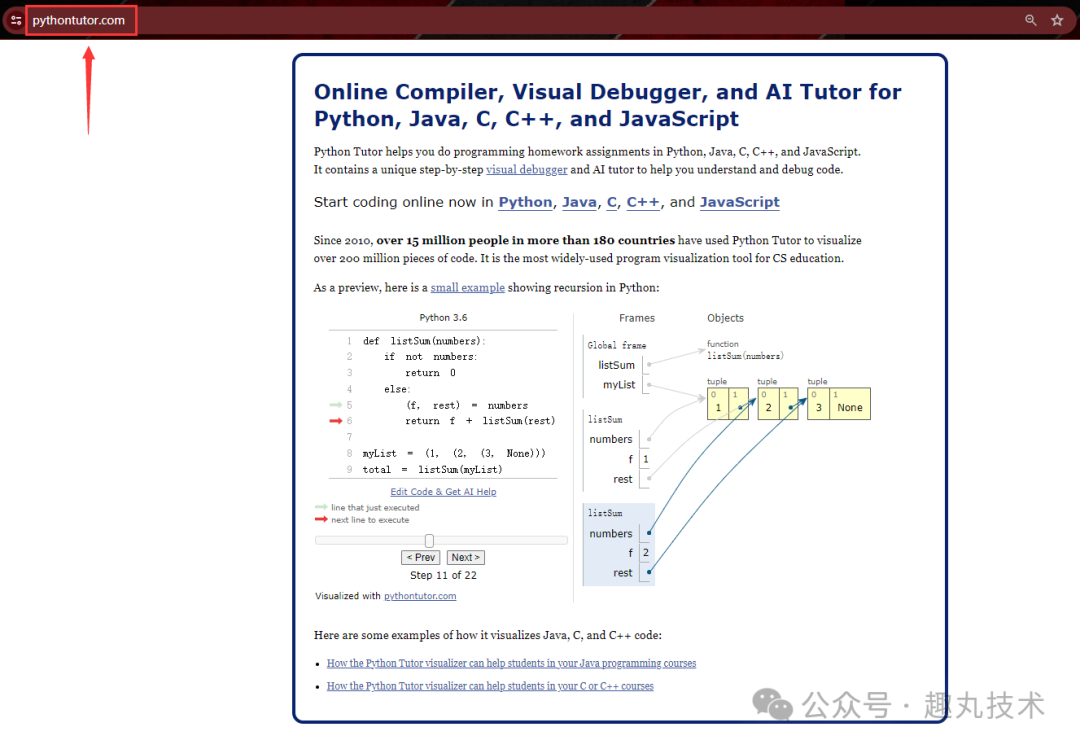1080x749 pixels.
Task: Click code line 1 def listSum(numbers)
Action: click(x=424, y=341)
